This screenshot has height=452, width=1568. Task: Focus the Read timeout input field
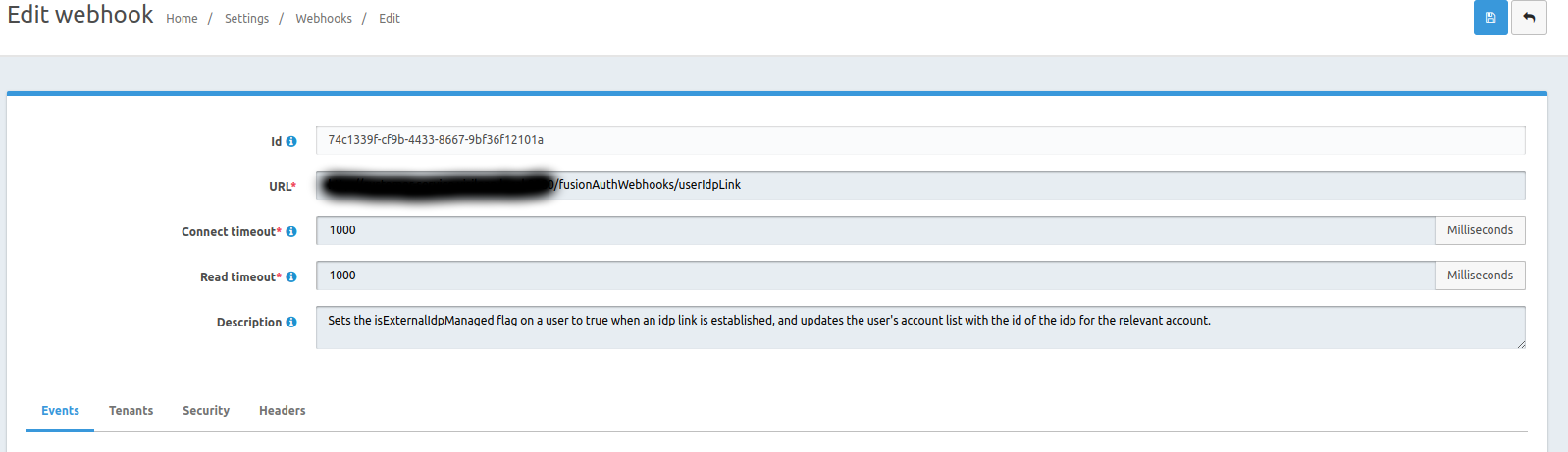coord(875,276)
